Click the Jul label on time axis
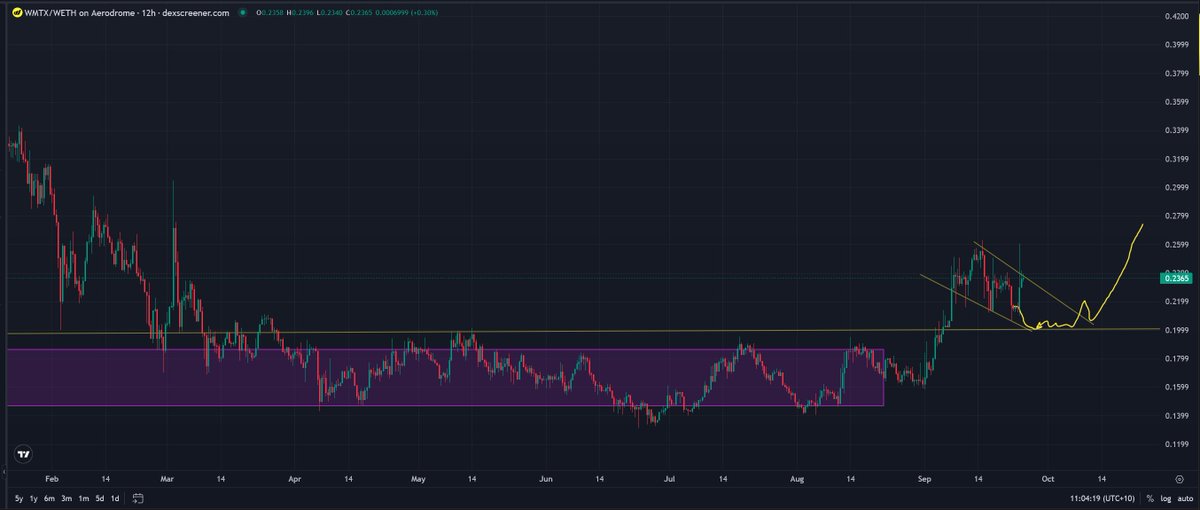Screen dimensions: 1200x510 click(x=669, y=479)
